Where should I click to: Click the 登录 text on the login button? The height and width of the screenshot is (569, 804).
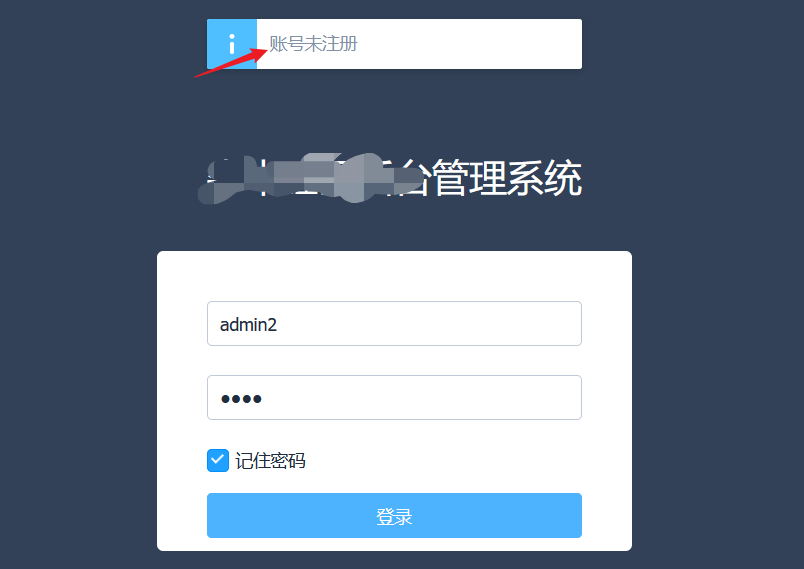coord(394,516)
